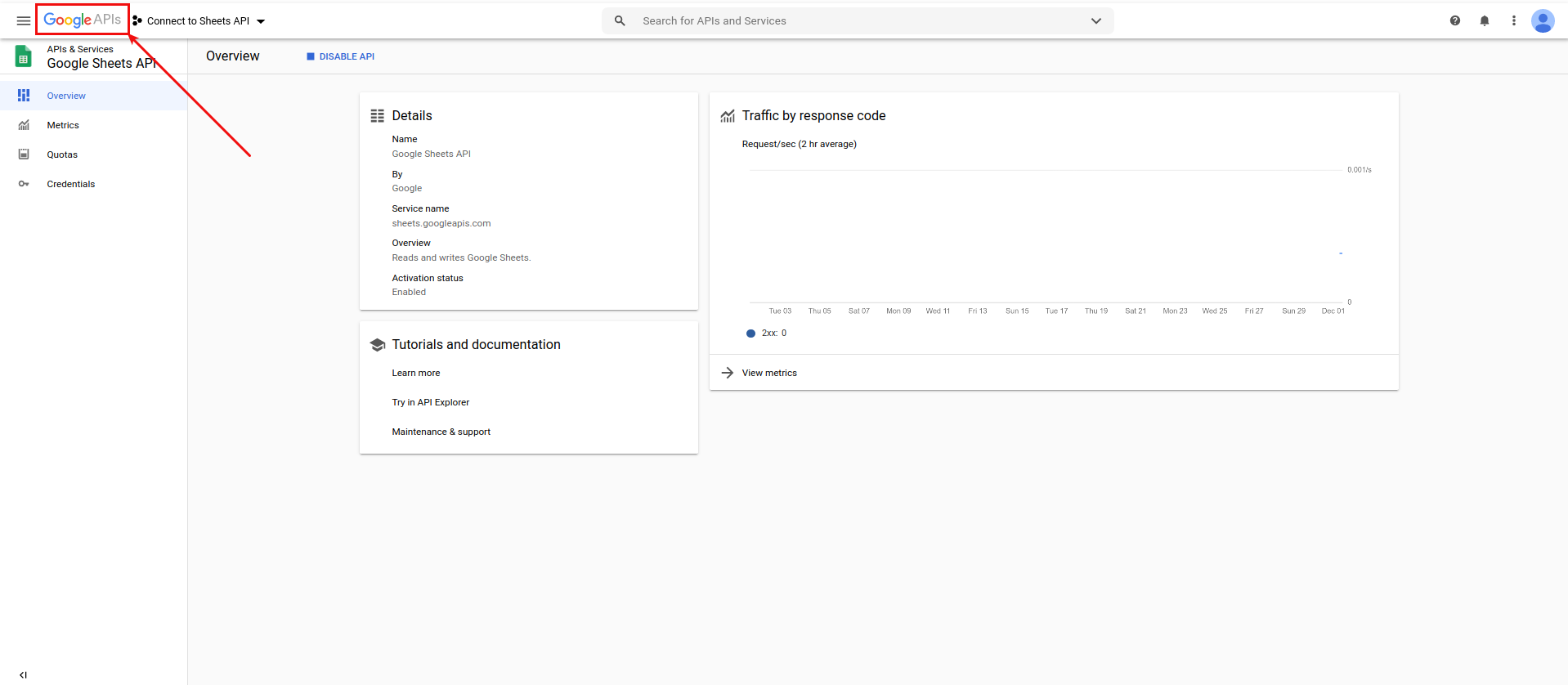Select Overview in the sidebar
Image resolution: width=1568 pixels, height=685 pixels.
pyautogui.click(x=93, y=96)
